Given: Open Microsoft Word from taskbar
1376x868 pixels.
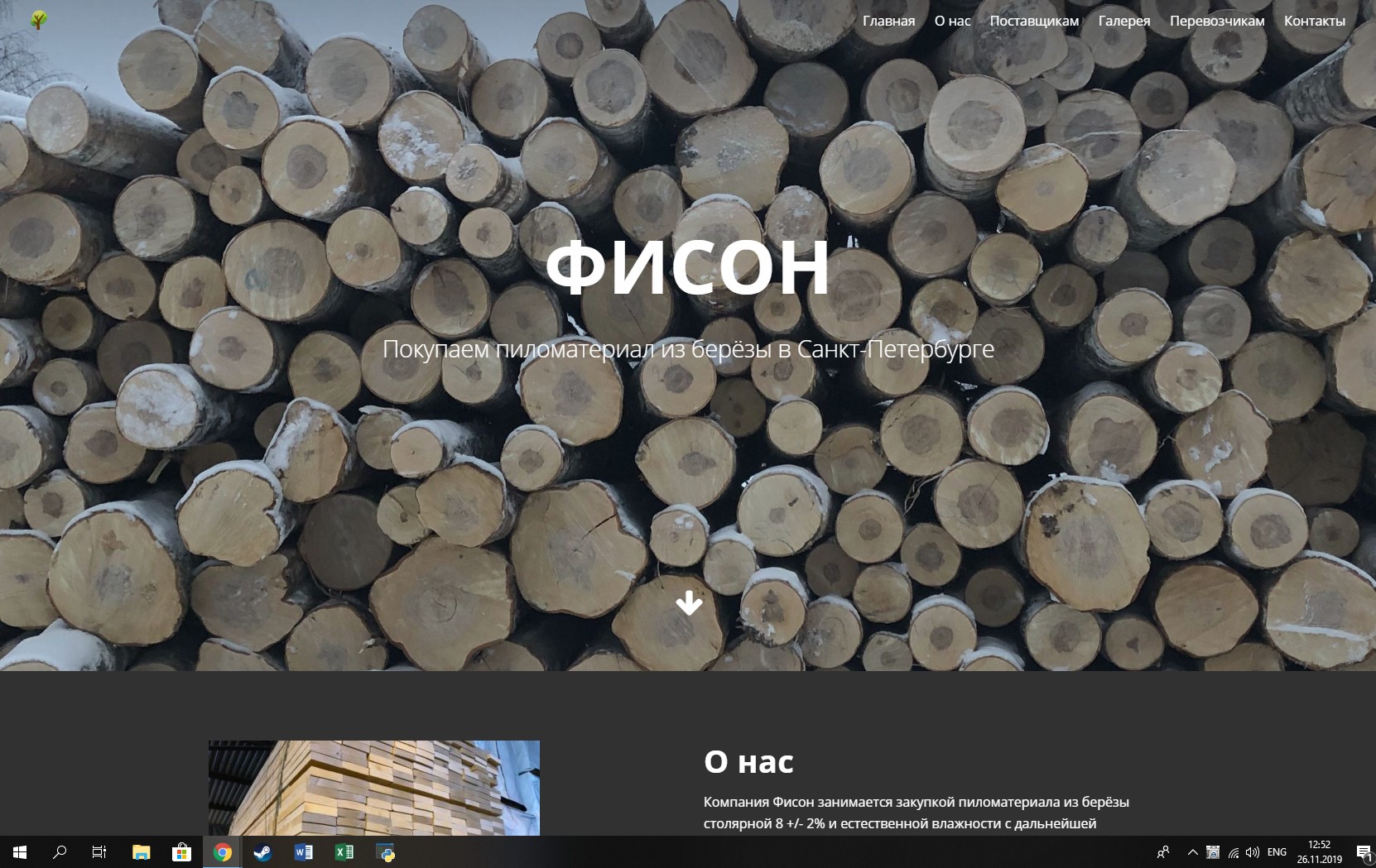Looking at the screenshot, I should (303, 851).
